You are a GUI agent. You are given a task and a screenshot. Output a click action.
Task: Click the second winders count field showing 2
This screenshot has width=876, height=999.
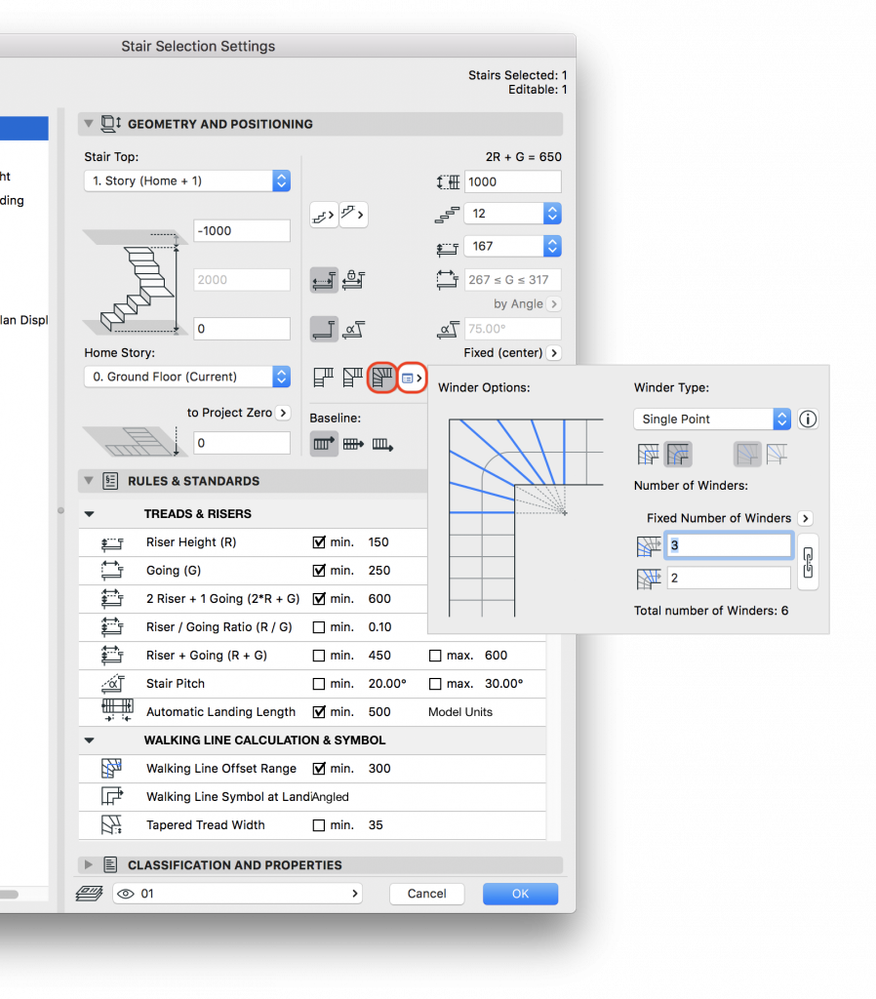point(729,579)
